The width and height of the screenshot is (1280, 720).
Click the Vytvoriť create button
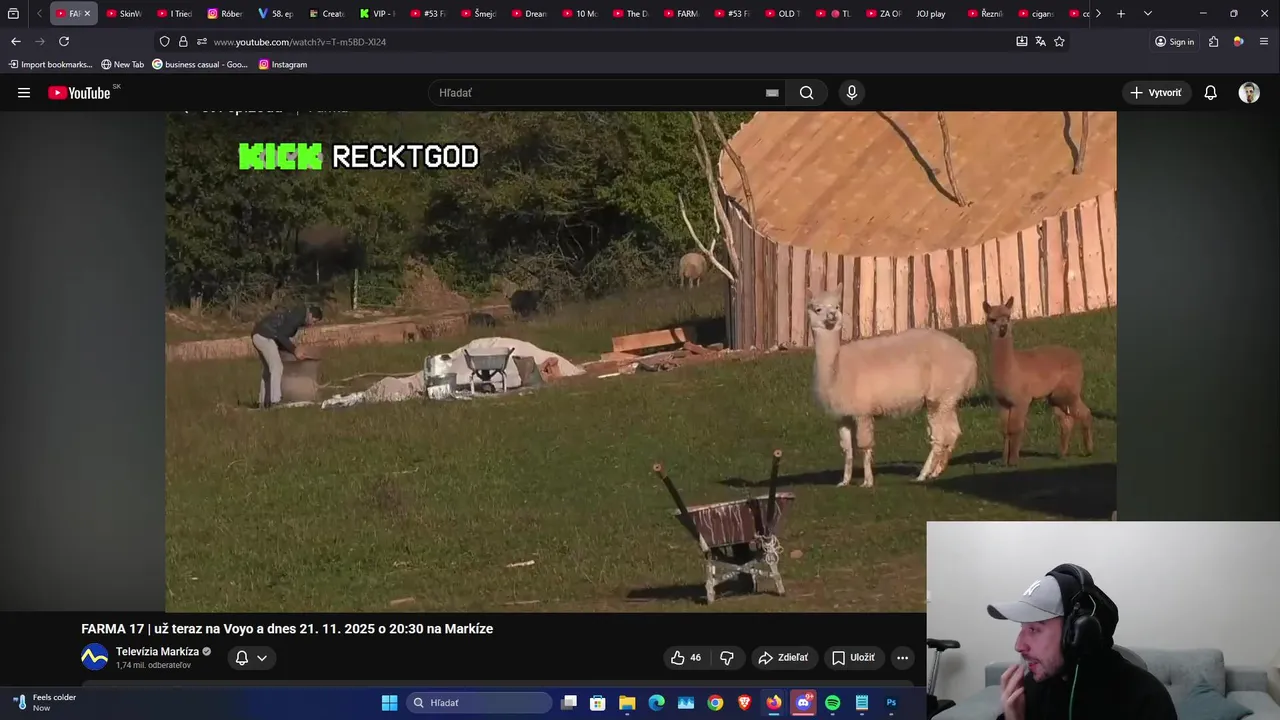[x=1156, y=93]
